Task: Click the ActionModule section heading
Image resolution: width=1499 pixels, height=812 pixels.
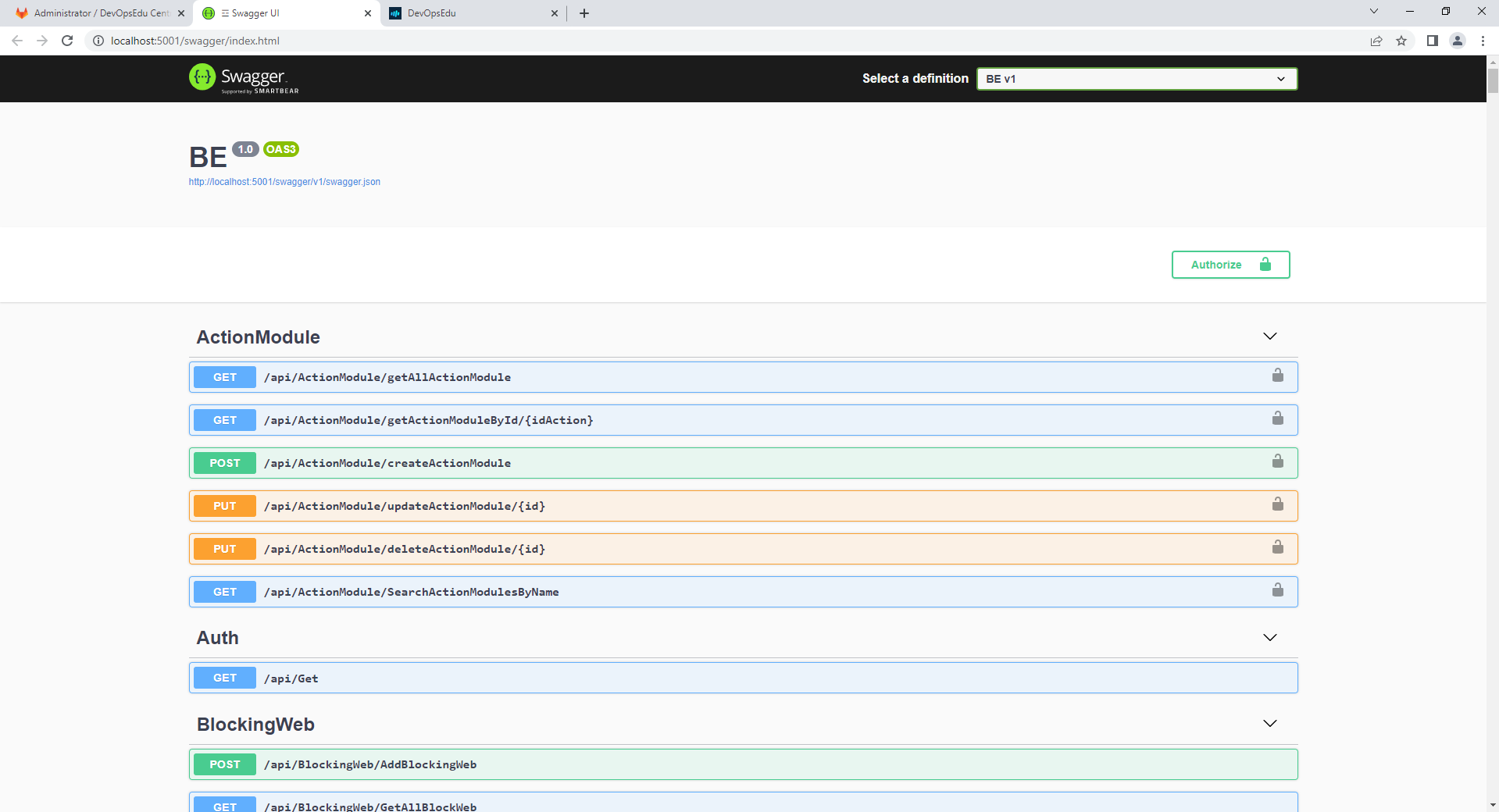Action: 259,337
